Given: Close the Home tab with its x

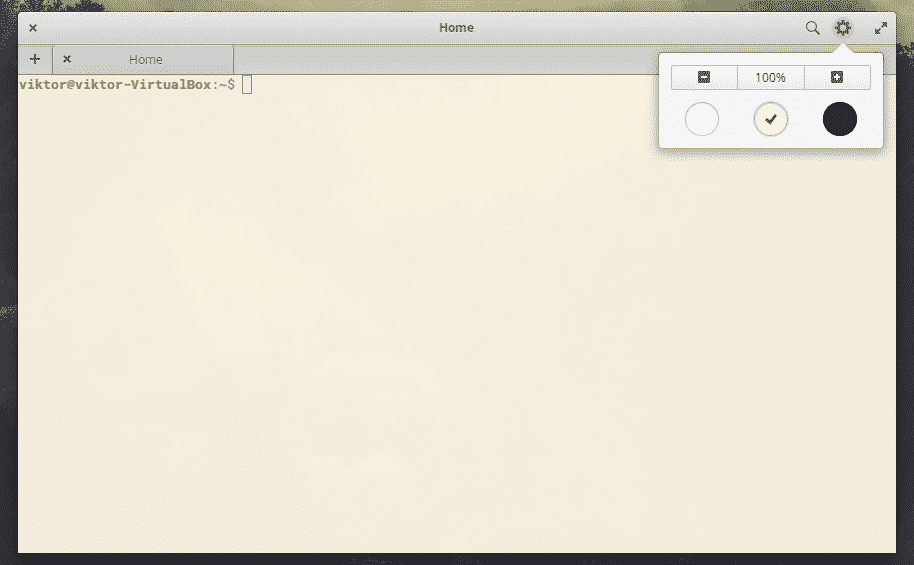Looking at the screenshot, I should click(67, 59).
